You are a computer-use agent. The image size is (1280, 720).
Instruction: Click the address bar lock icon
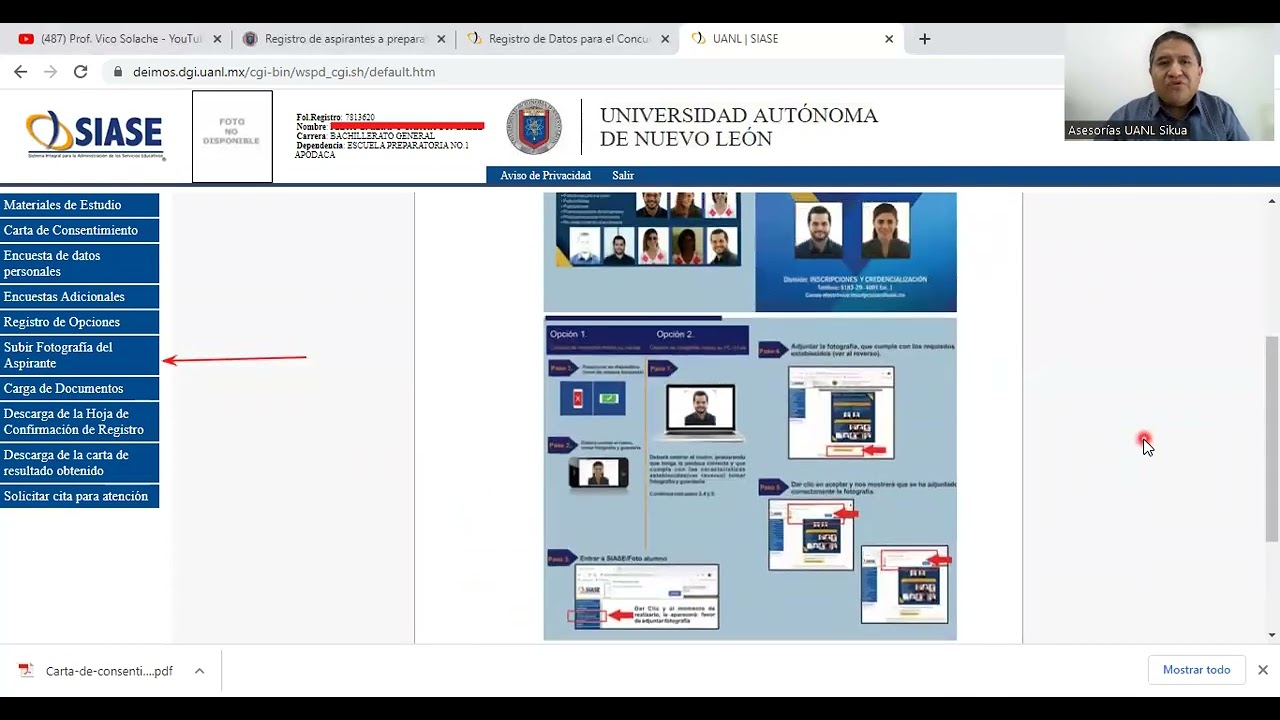coord(118,72)
